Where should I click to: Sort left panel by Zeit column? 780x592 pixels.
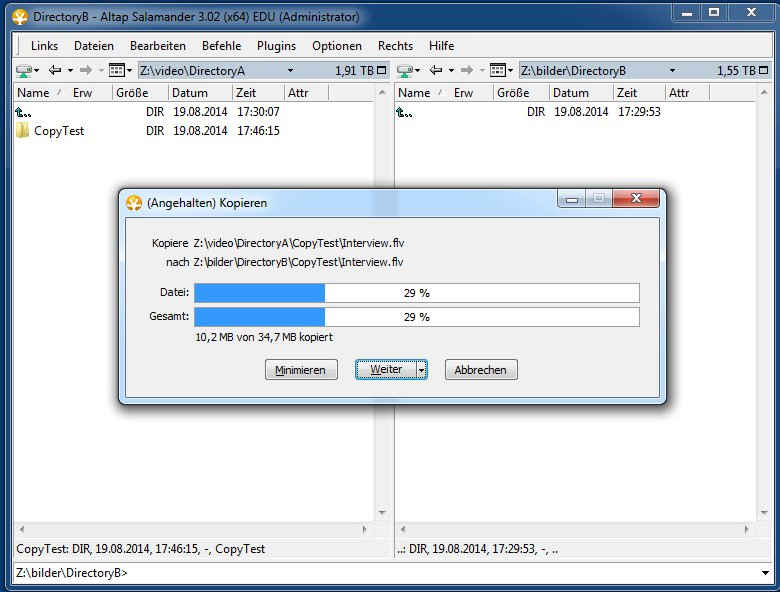tap(258, 93)
